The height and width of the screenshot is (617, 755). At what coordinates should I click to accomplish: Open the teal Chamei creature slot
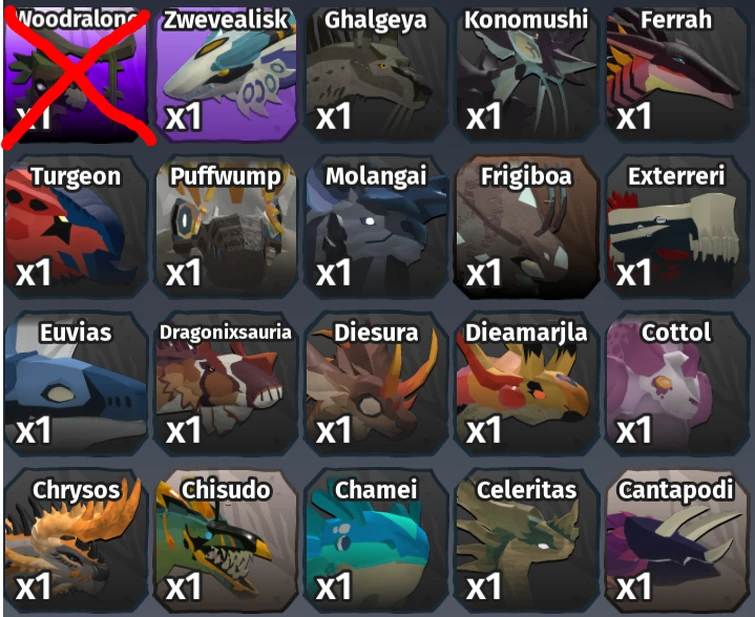coord(377,540)
